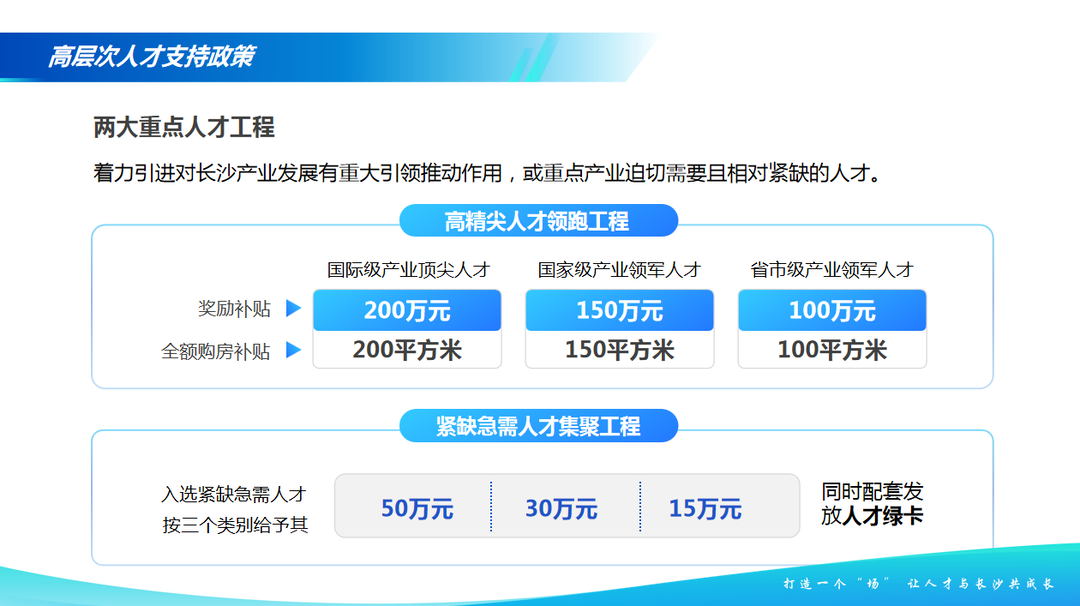Select the heading 两大重点人才工程
Screen dimensions: 1080x606
pyautogui.click(x=184, y=127)
